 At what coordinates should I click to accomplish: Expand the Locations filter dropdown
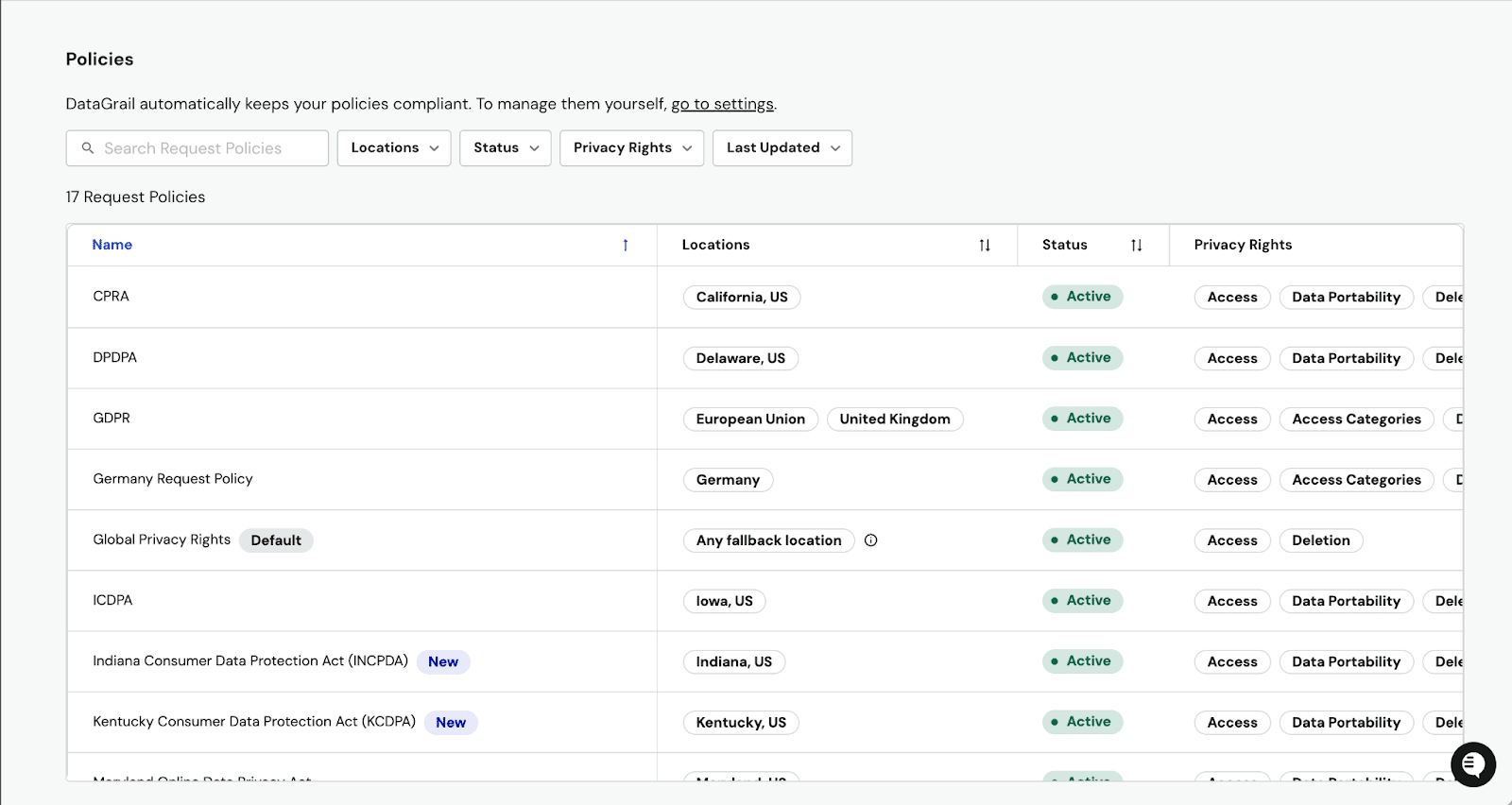394,148
